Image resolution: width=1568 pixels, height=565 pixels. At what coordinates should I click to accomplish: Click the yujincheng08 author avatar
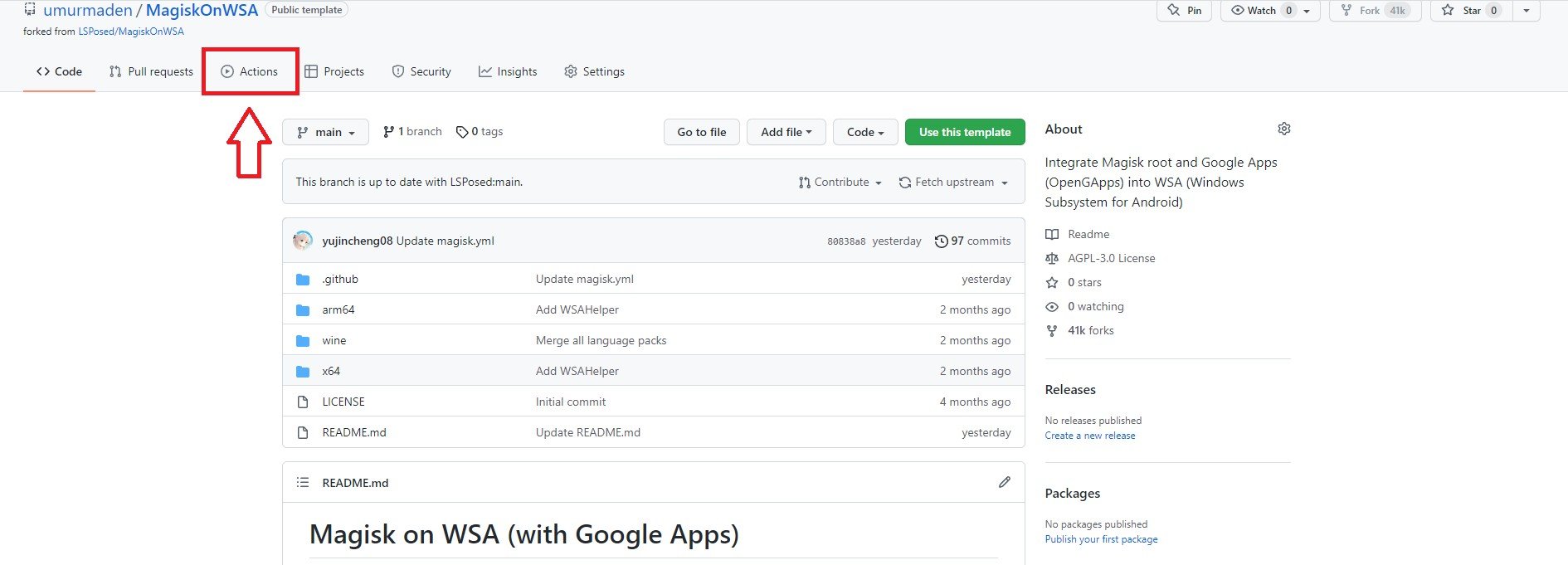click(x=303, y=241)
